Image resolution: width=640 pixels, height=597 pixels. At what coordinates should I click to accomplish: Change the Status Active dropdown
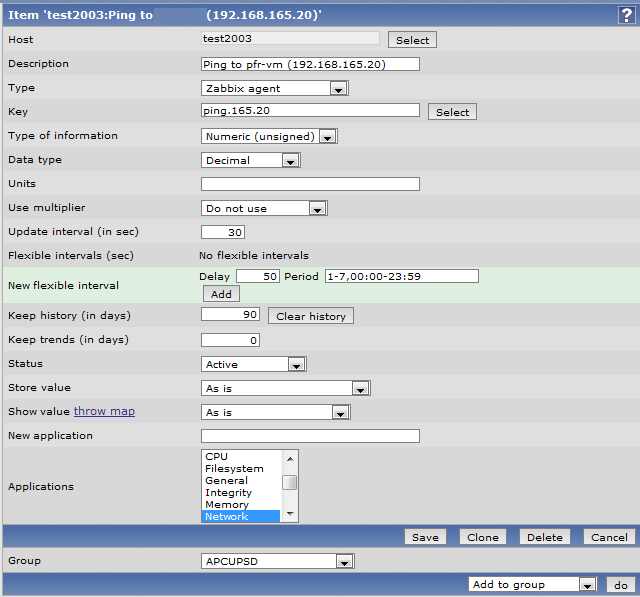(254, 364)
